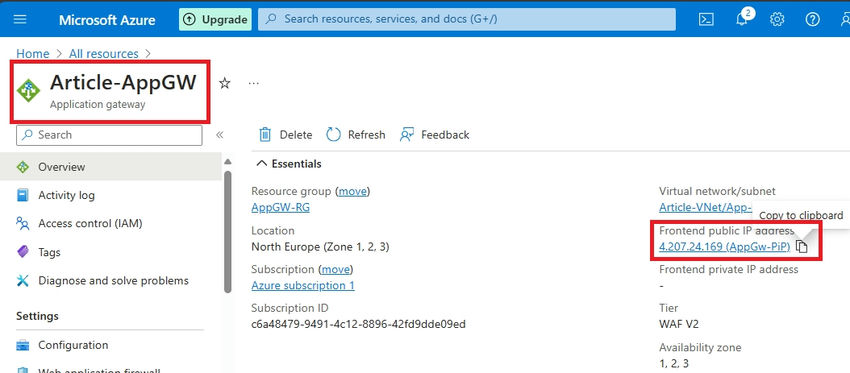
Task: Click the Resource group move link
Action: point(353,191)
